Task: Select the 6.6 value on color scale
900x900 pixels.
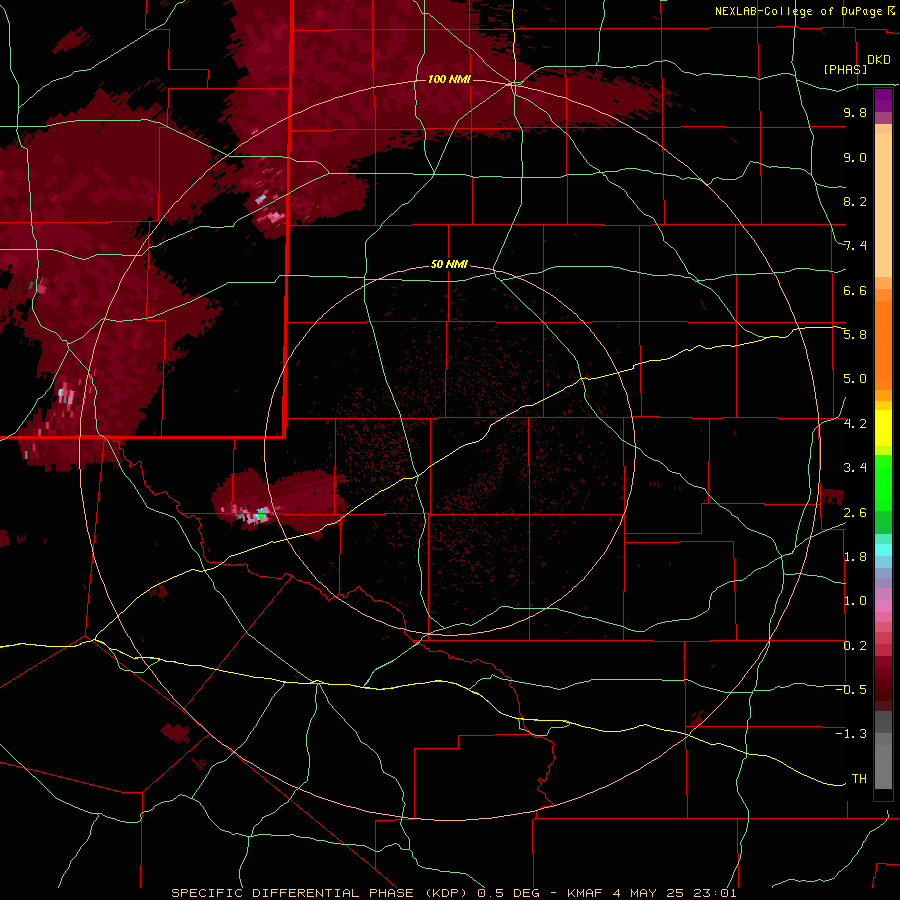Action: [855, 290]
